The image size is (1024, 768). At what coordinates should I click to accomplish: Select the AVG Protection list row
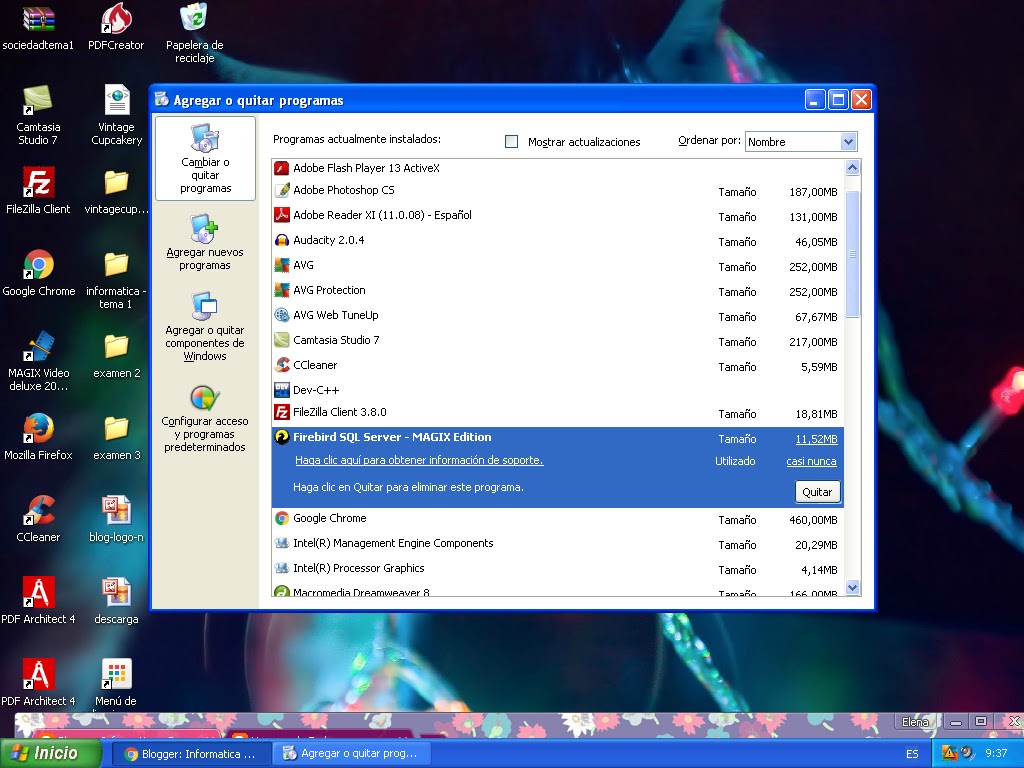[558, 291]
